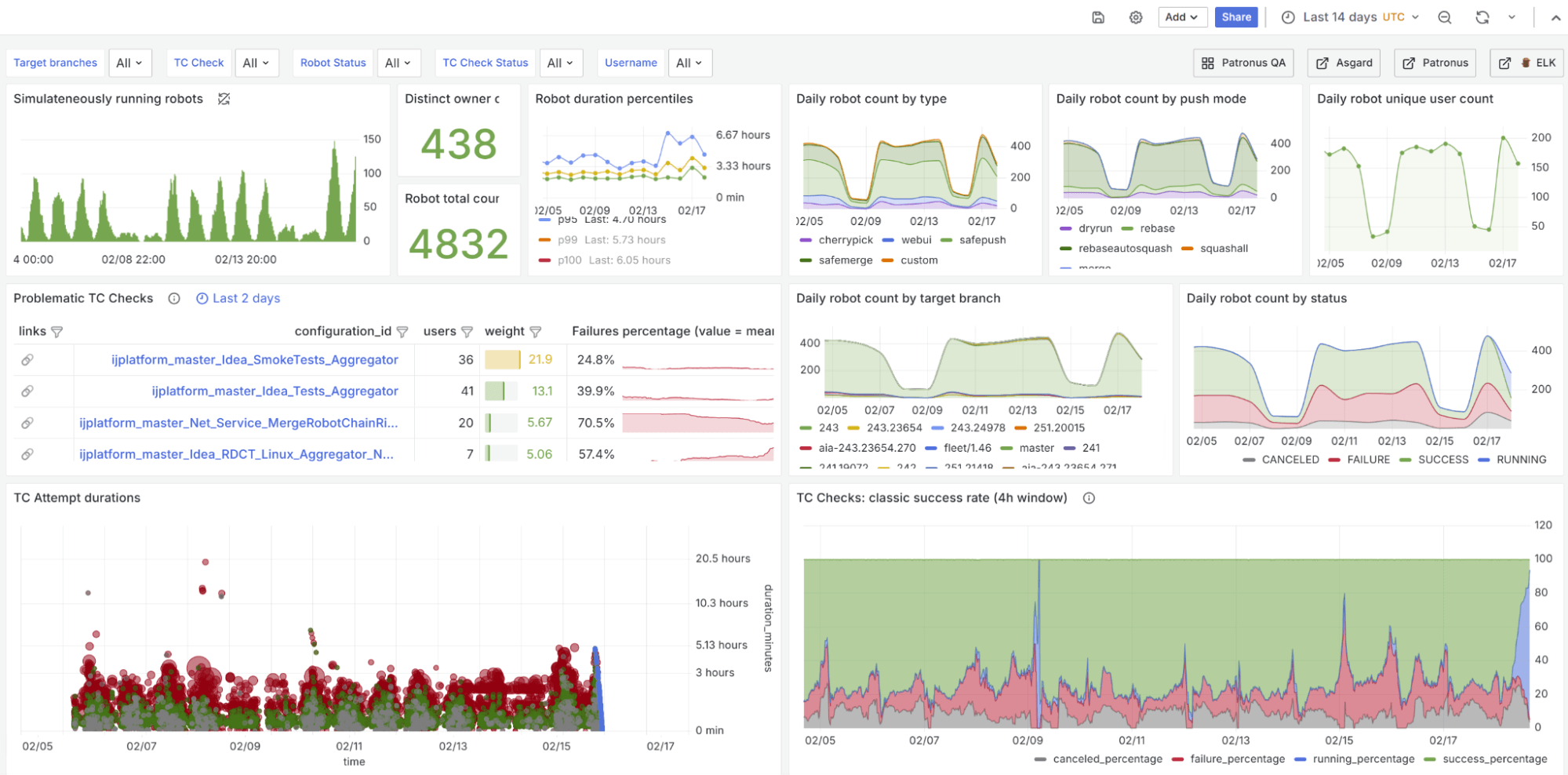Open the Target branches All dropdown

coord(129,63)
